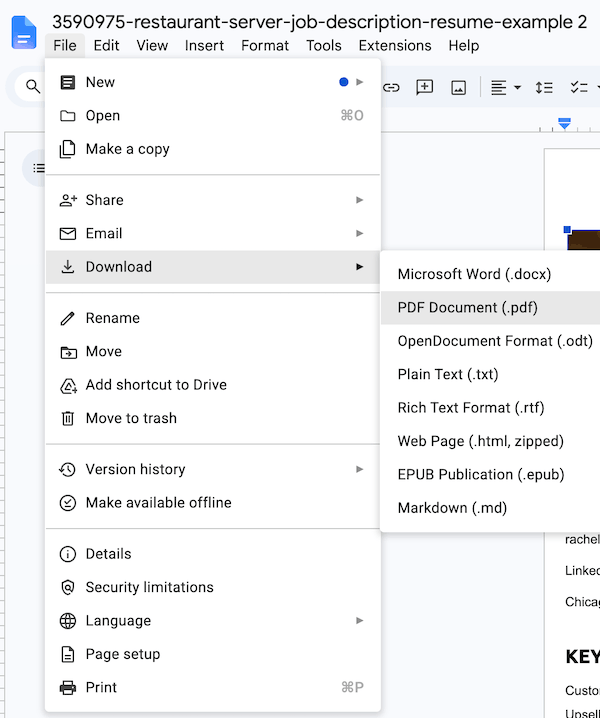600x718 pixels.
Task: Open the View menu
Action: pyautogui.click(x=152, y=45)
